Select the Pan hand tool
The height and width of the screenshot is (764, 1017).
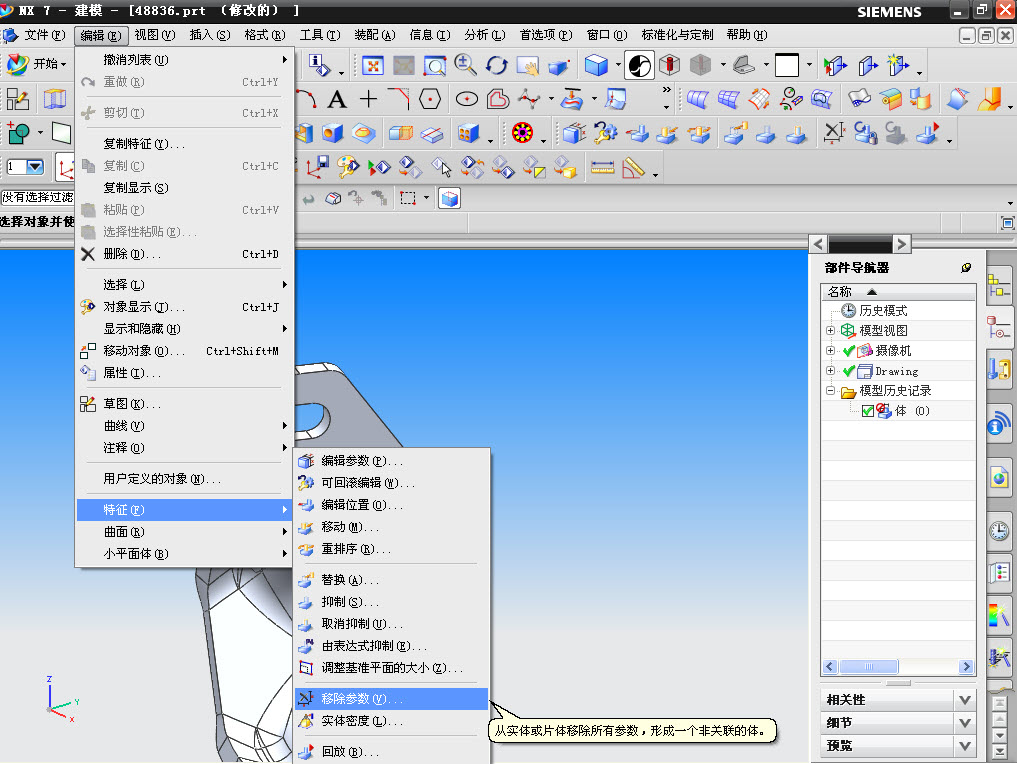point(528,66)
